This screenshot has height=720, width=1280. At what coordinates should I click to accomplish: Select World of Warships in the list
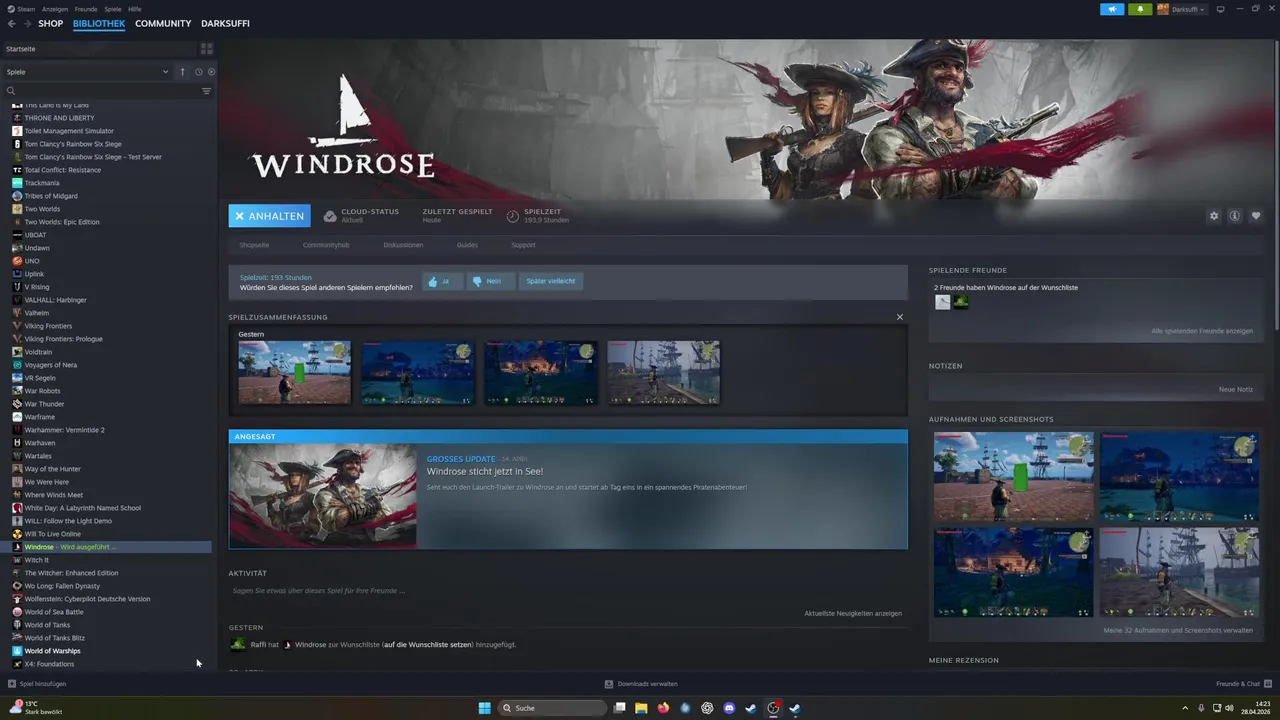(52, 651)
